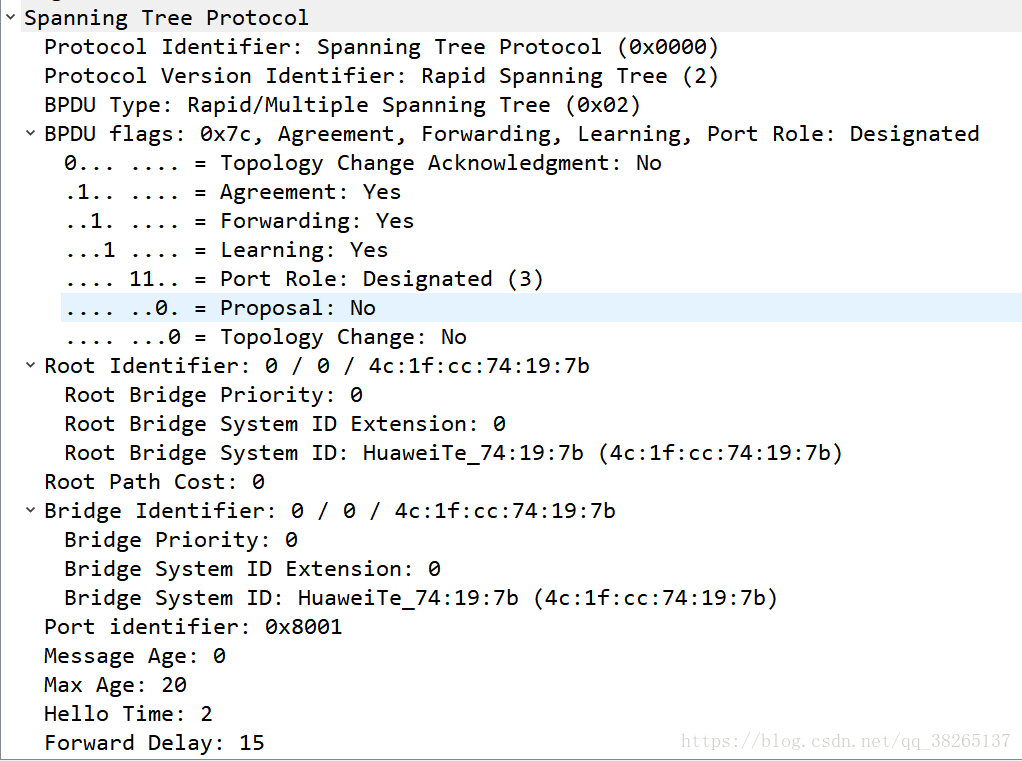Select the Learning: Yes row
This screenshot has width=1022, height=761.
pos(226,250)
